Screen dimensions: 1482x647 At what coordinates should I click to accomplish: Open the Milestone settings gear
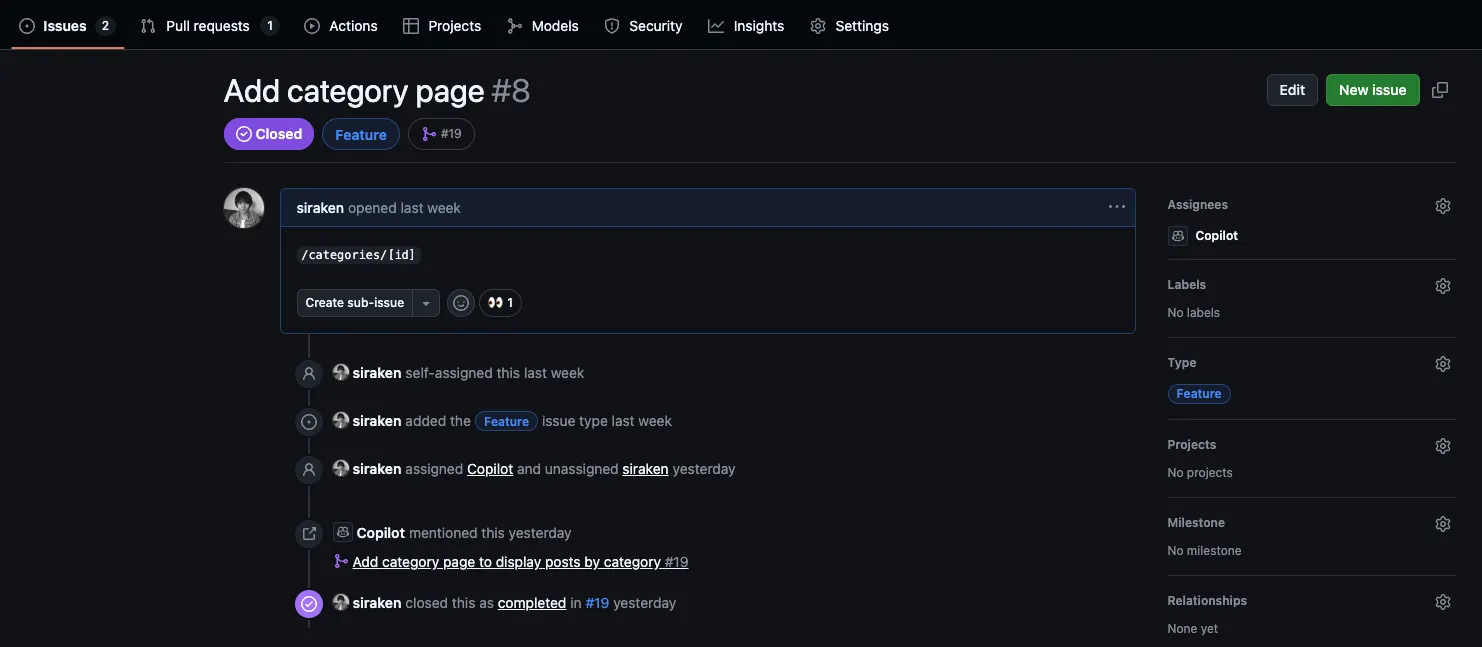pos(1442,522)
